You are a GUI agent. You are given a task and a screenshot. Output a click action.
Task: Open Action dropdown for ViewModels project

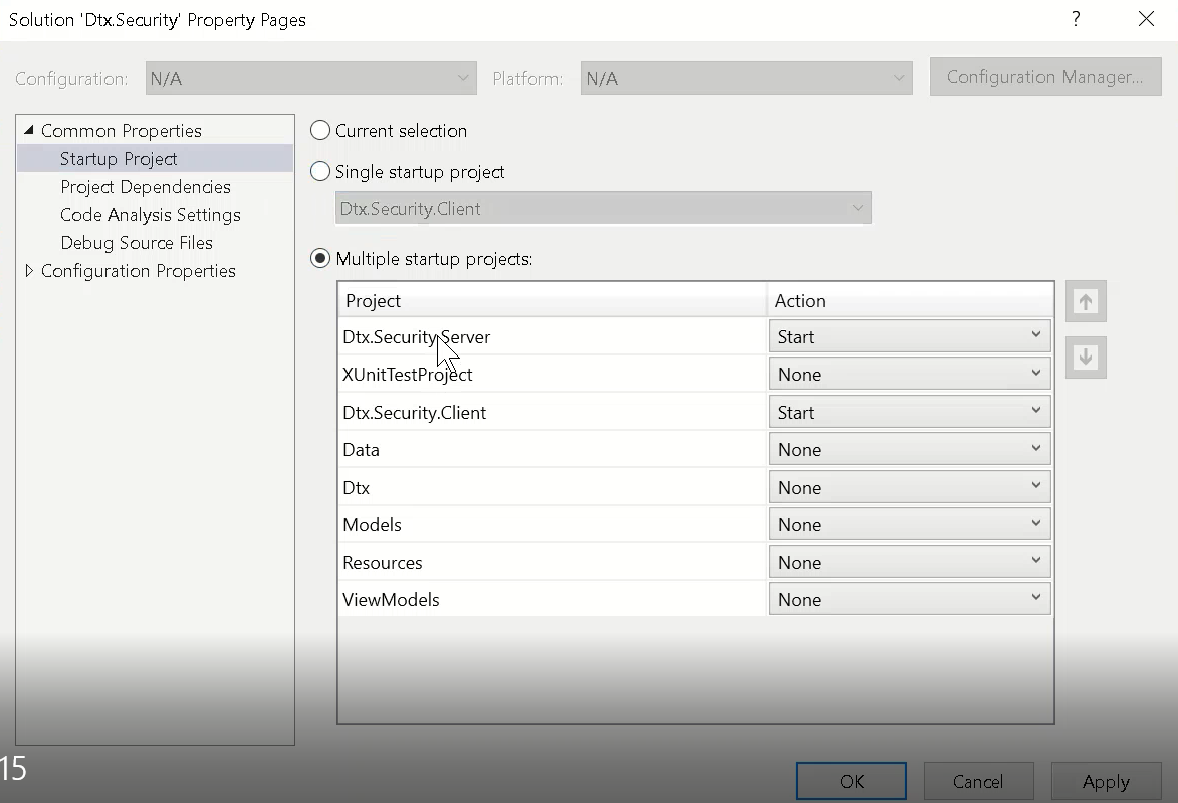click(909, 599)
